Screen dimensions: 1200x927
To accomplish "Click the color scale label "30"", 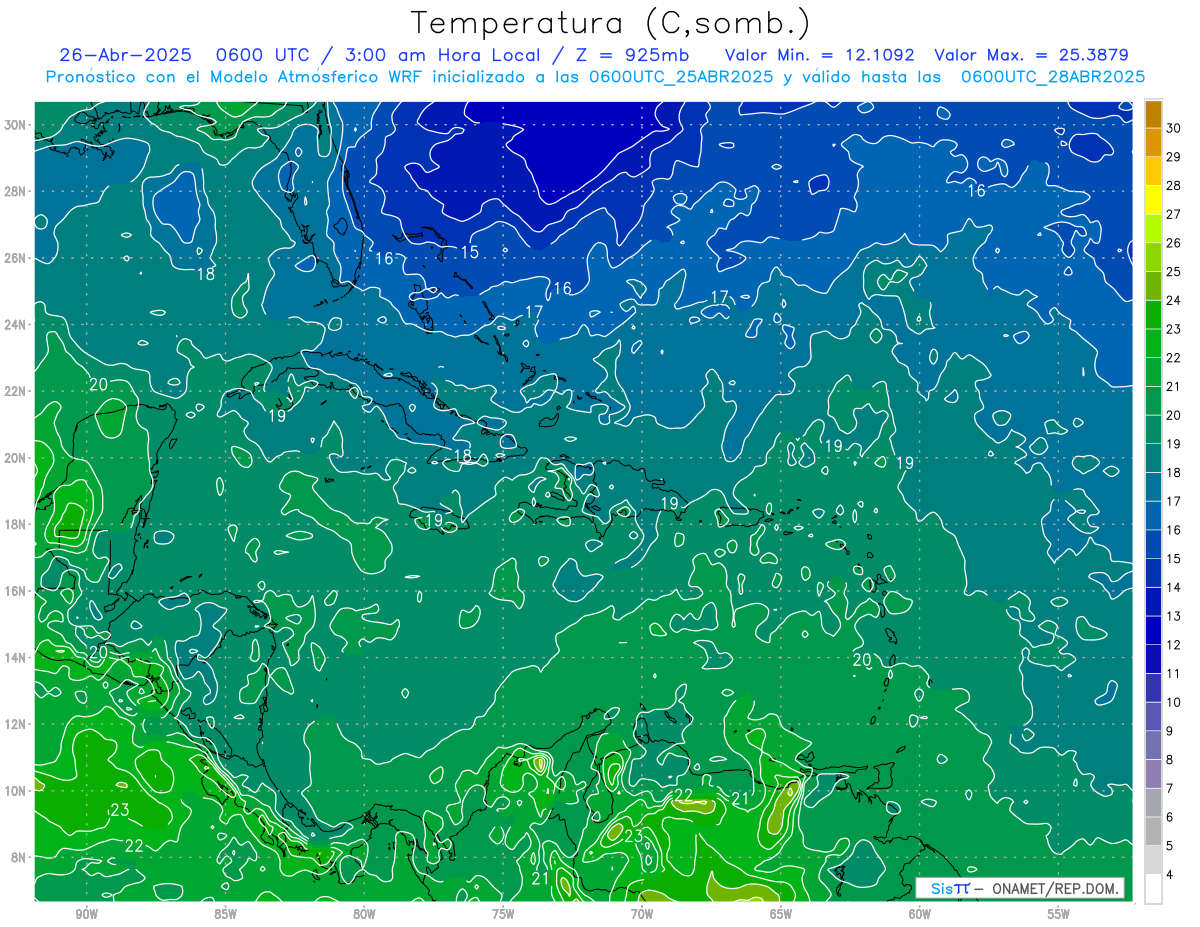I will point(1174,128).
